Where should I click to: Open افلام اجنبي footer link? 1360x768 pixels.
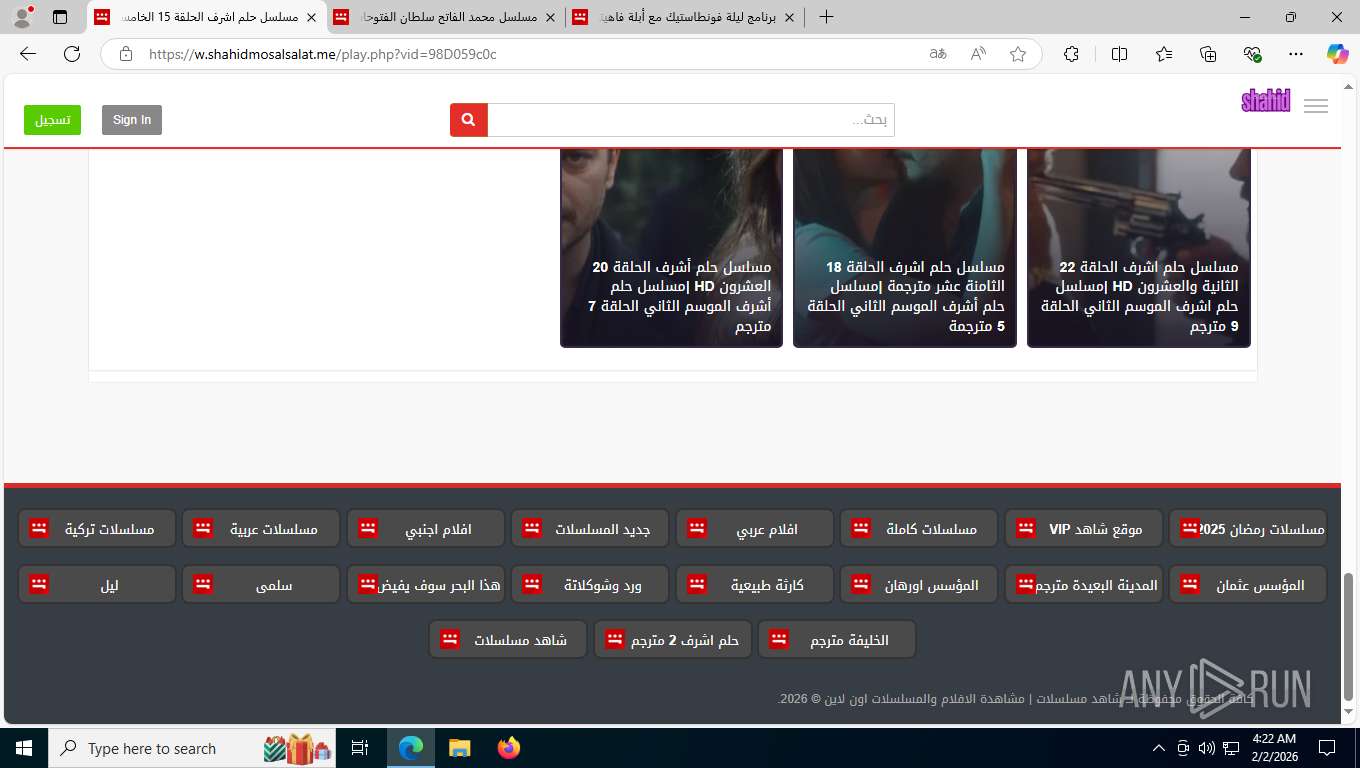click(426, 528)
